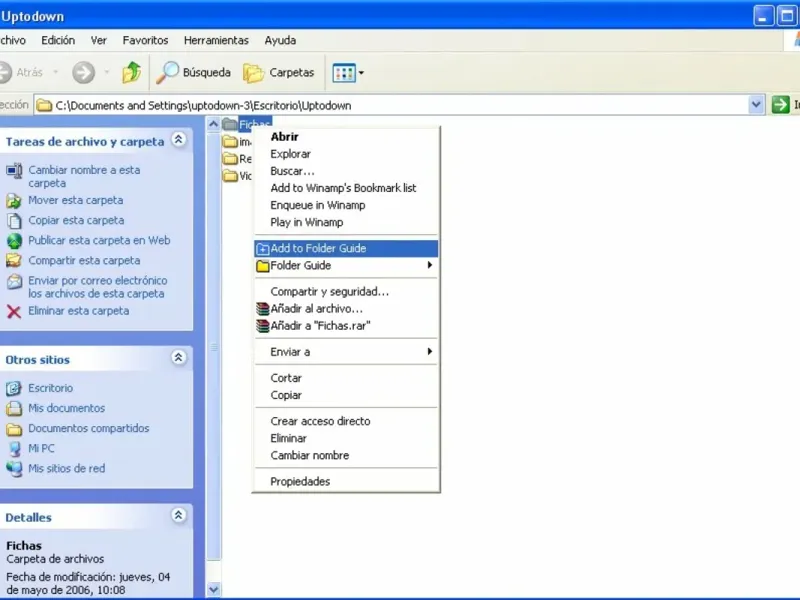Click the red X Eliminar carpeta icon
This screenshot has width=800, height=600.
pos(14,312)
